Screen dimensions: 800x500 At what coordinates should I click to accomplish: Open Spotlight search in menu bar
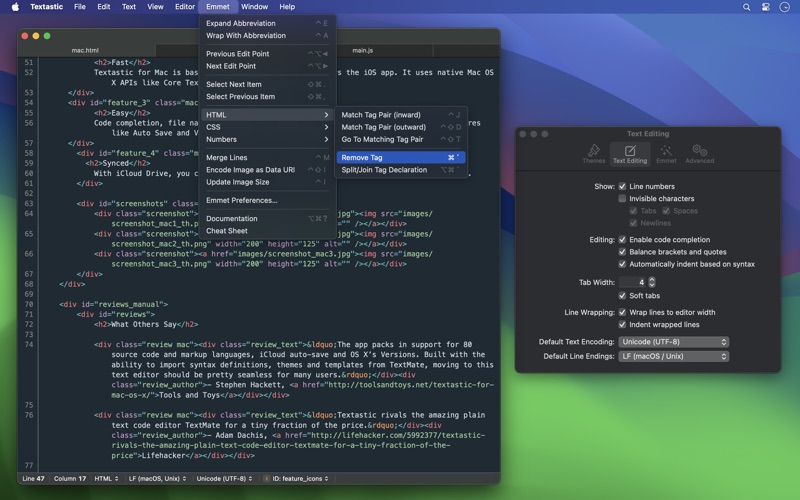[746, 7]
